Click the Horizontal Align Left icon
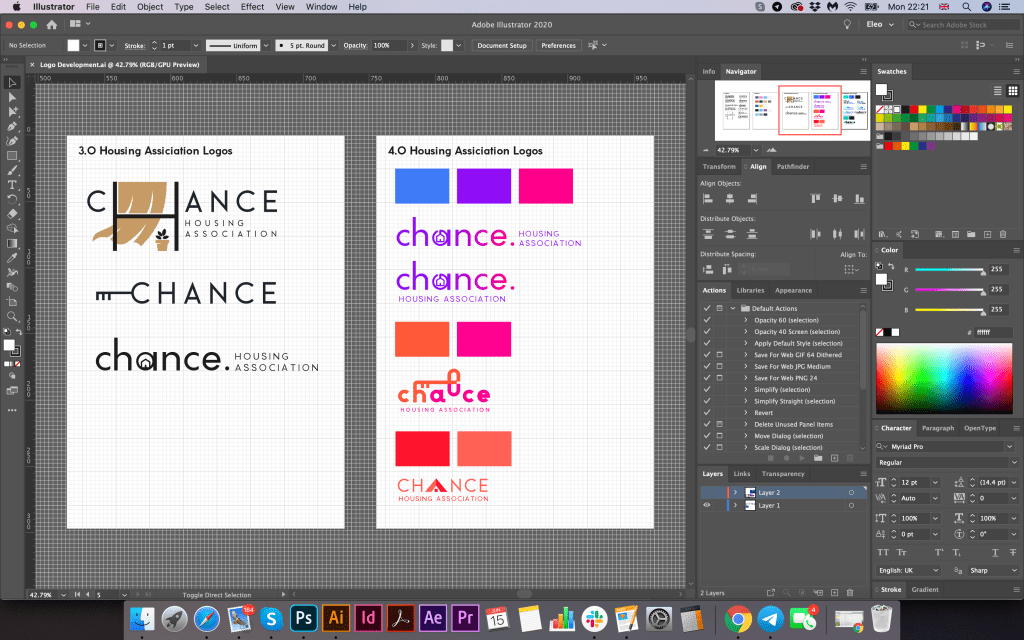 click(708, 199)
